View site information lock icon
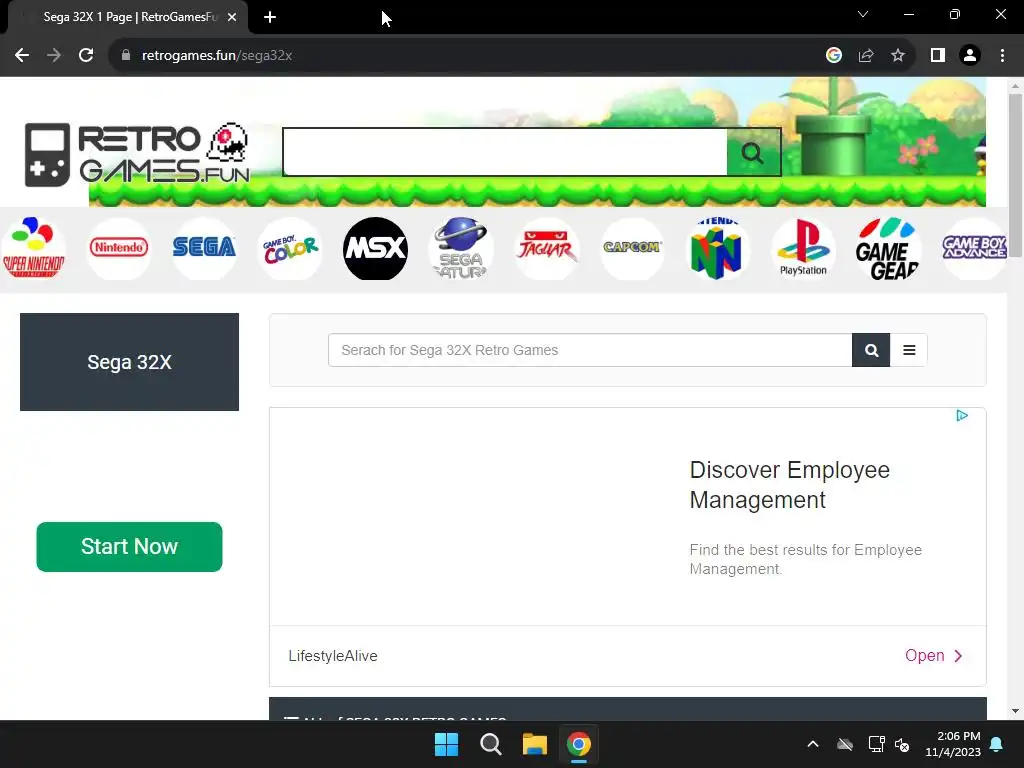Image resolution: width=1024 pixels, height=768 pixels. click(x=126, y=56)
